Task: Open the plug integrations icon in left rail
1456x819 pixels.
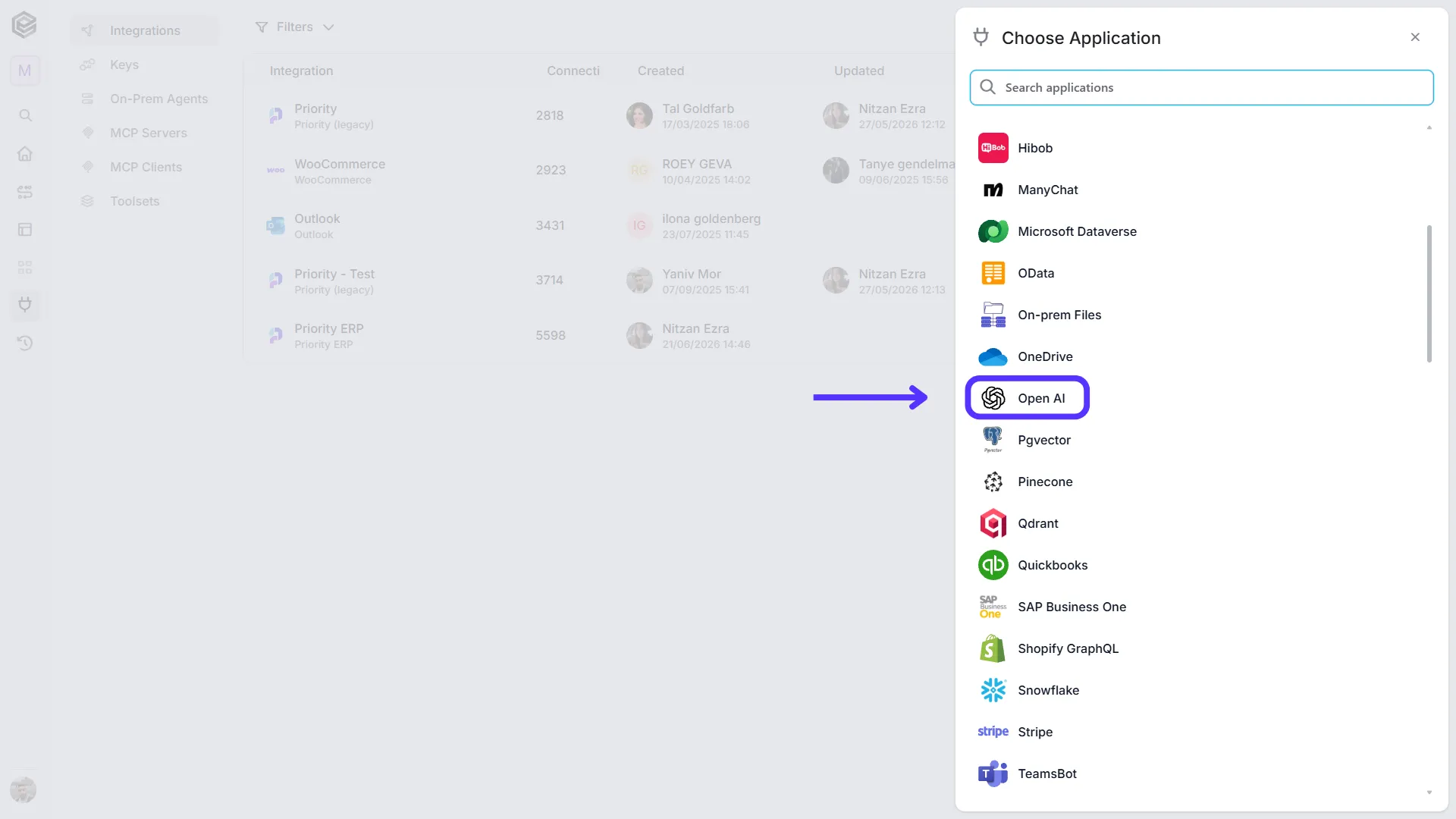Action: (x=25, y=305)
